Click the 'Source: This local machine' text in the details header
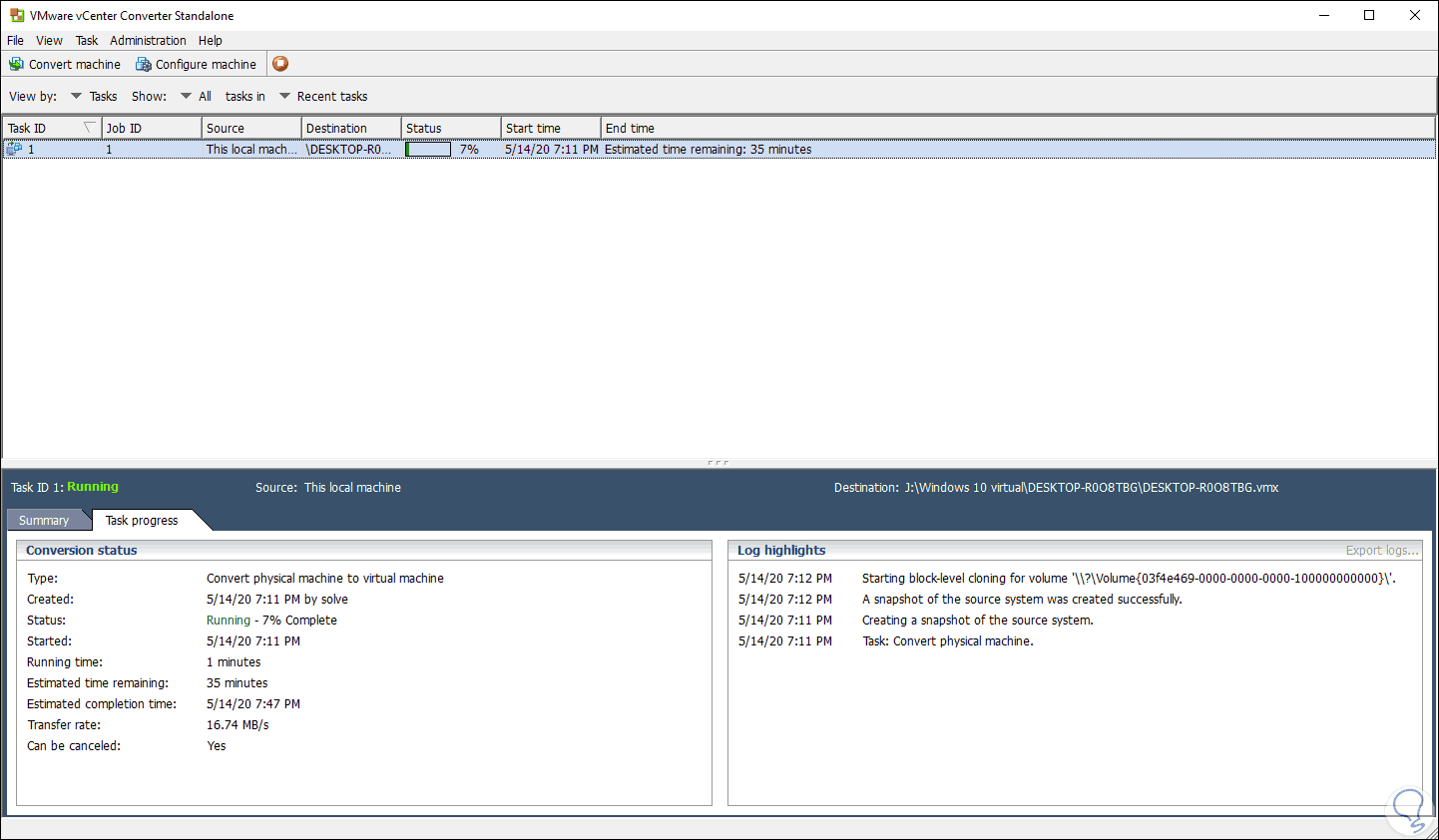Screen dimensions: 1439x840 click(328, 488)
